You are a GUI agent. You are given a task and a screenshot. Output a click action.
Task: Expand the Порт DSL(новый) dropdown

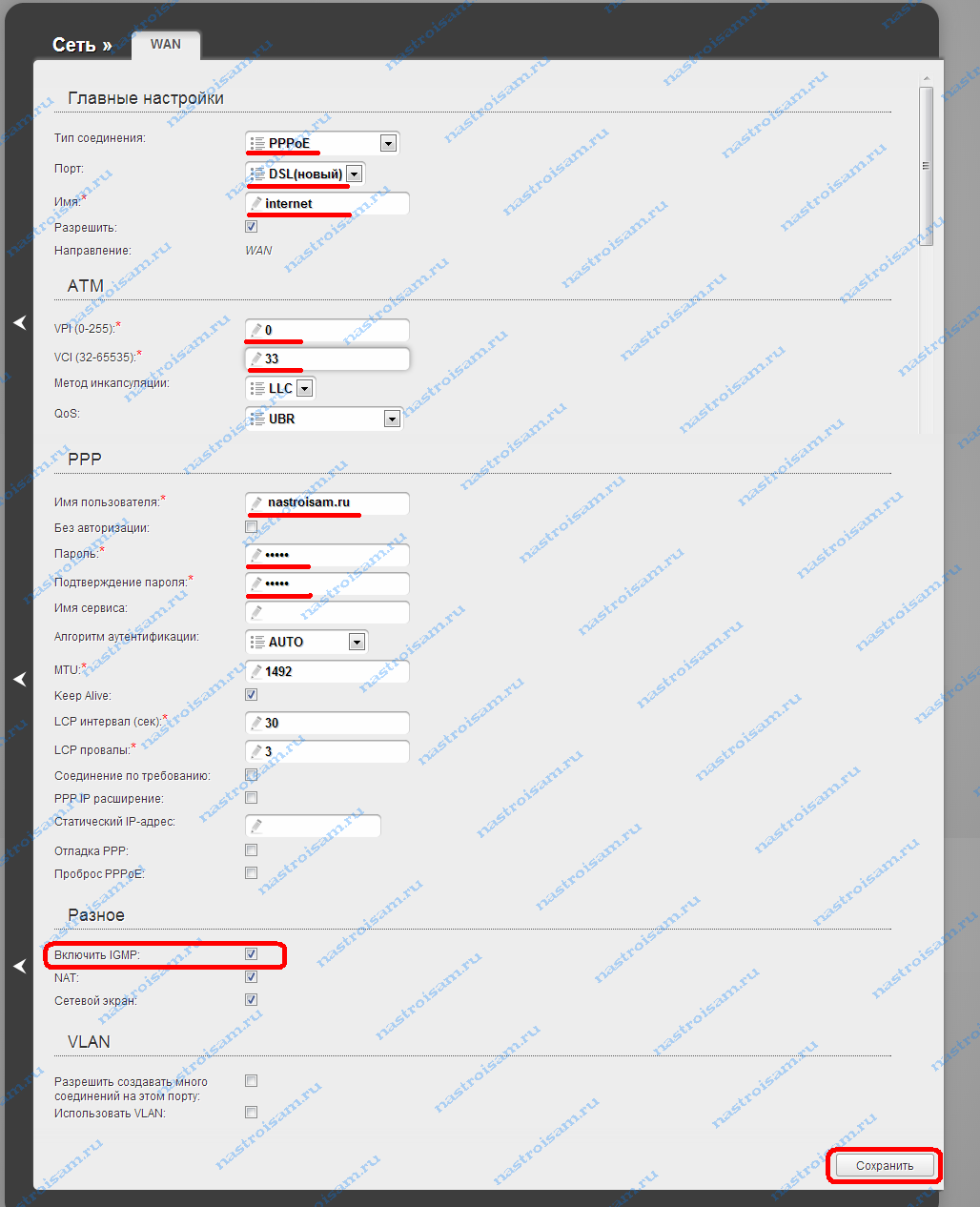click(355, 174)
